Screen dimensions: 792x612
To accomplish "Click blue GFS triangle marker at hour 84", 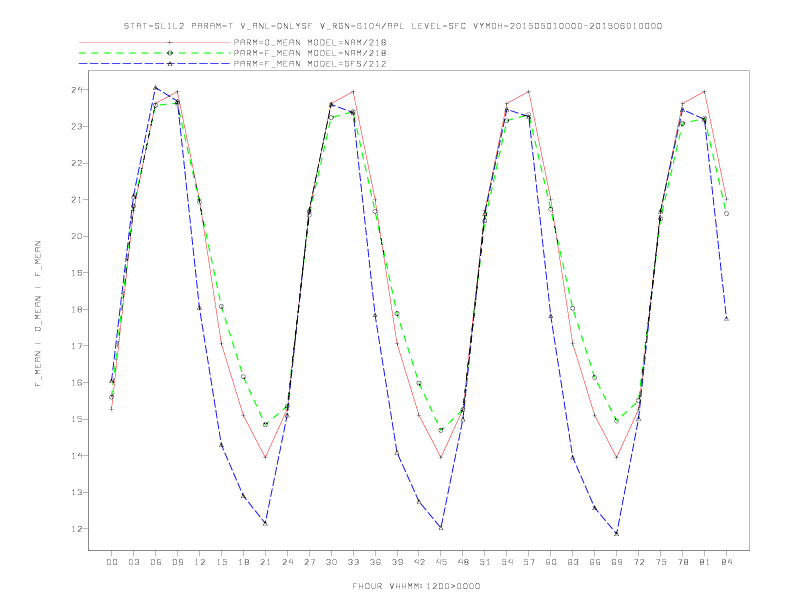I will (727, 319).
